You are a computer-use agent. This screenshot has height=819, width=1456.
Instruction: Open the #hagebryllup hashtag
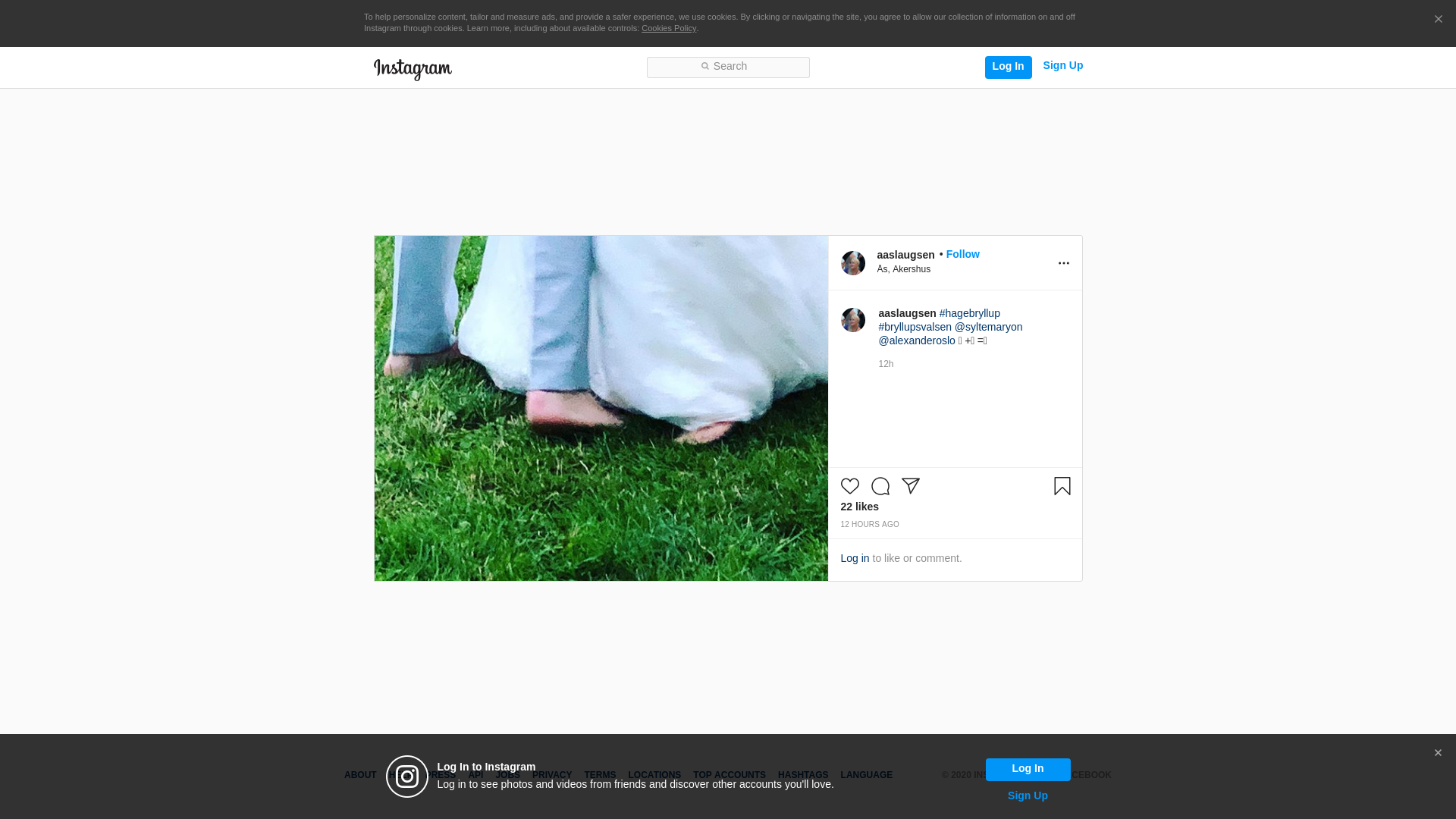click(969, 313)
